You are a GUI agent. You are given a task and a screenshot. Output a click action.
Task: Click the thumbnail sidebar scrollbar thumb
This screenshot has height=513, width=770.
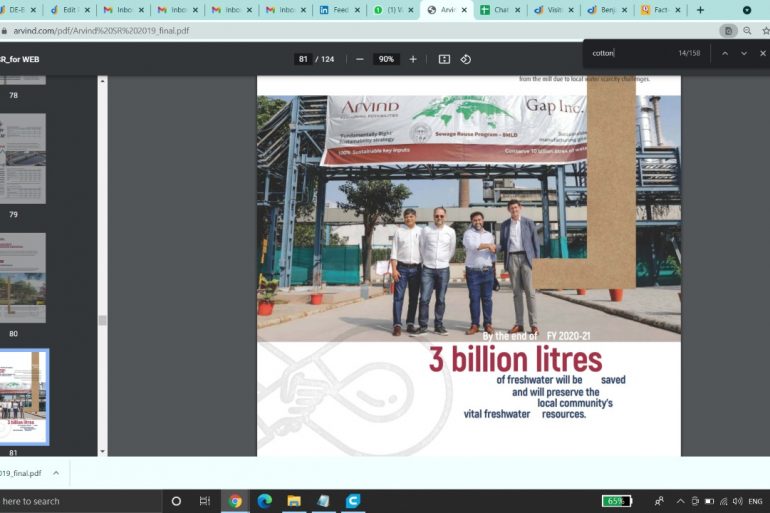coord(102,320)
